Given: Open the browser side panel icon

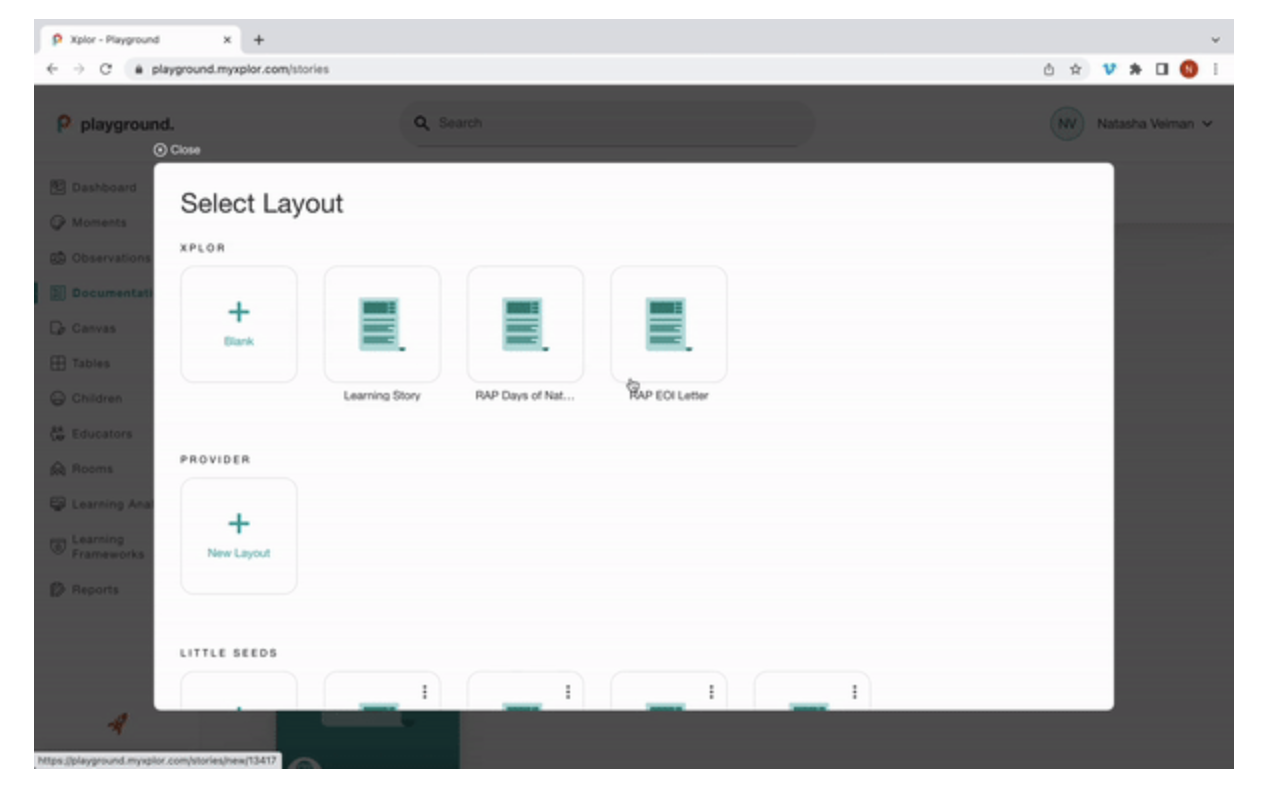Looking at the screenshot, I should [1162, 69].
